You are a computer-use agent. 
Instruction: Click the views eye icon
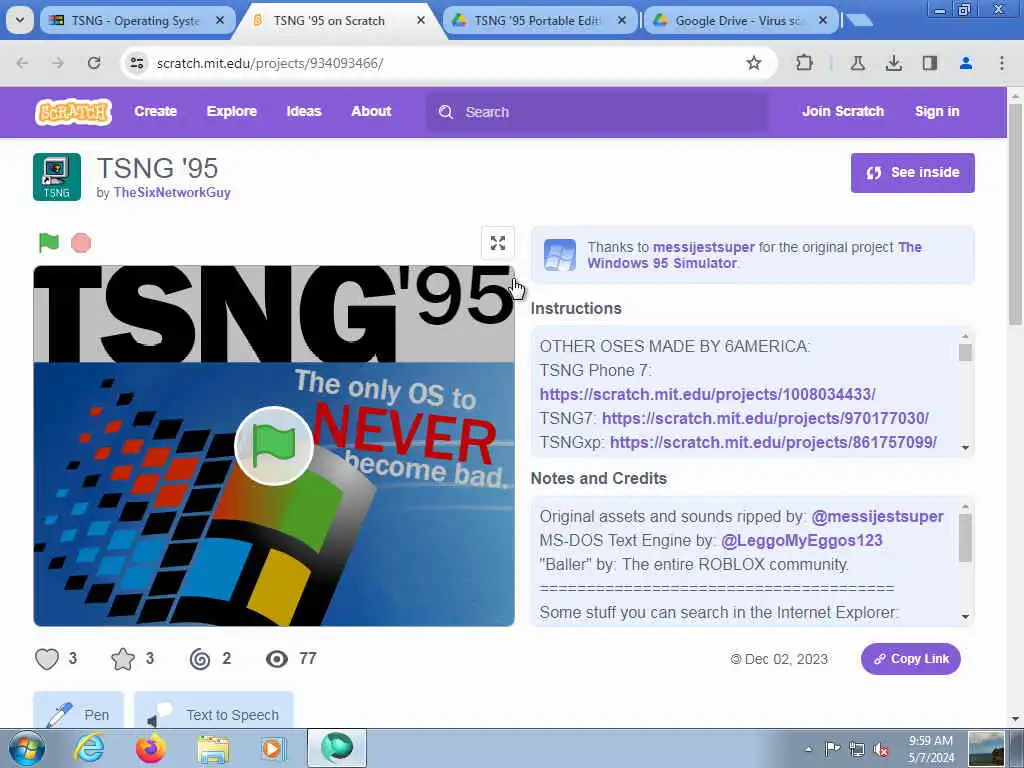[277, 659]
